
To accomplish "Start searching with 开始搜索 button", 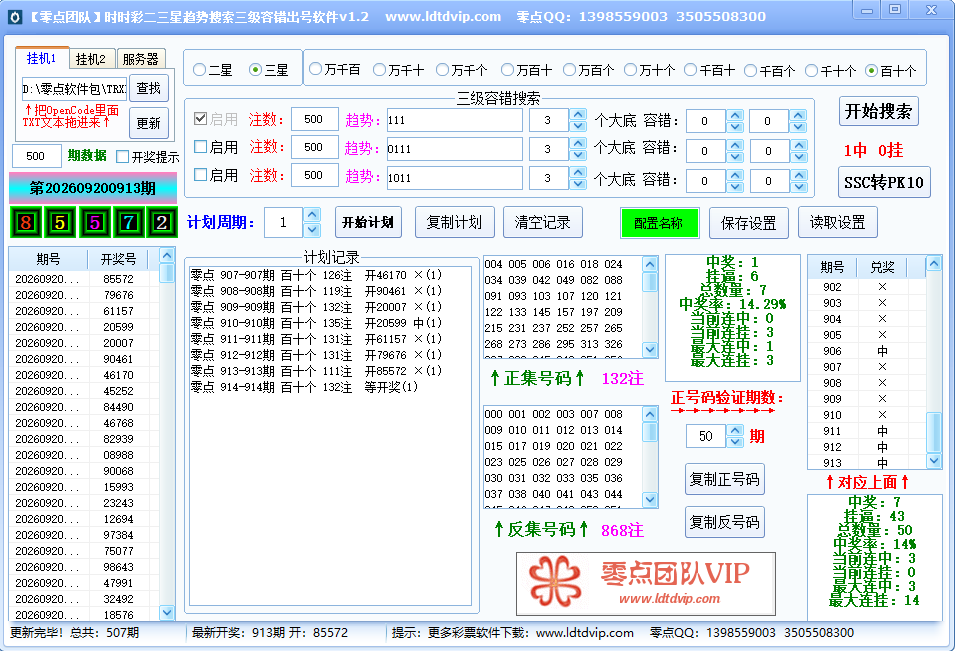I will [x=878, y=111].
